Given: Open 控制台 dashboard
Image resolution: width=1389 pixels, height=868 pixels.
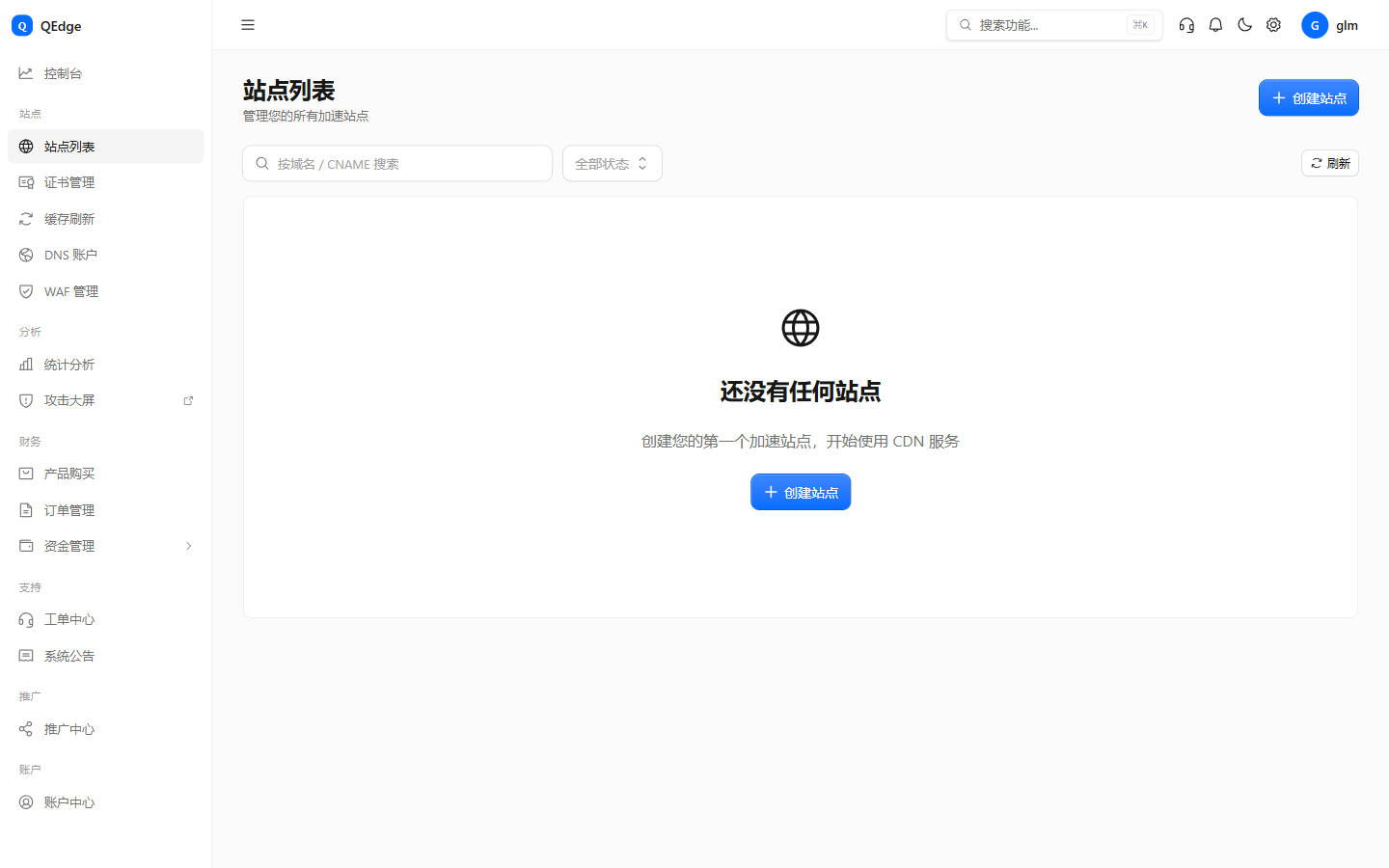Looking at the screenshot, I should (x=106, y=73).
